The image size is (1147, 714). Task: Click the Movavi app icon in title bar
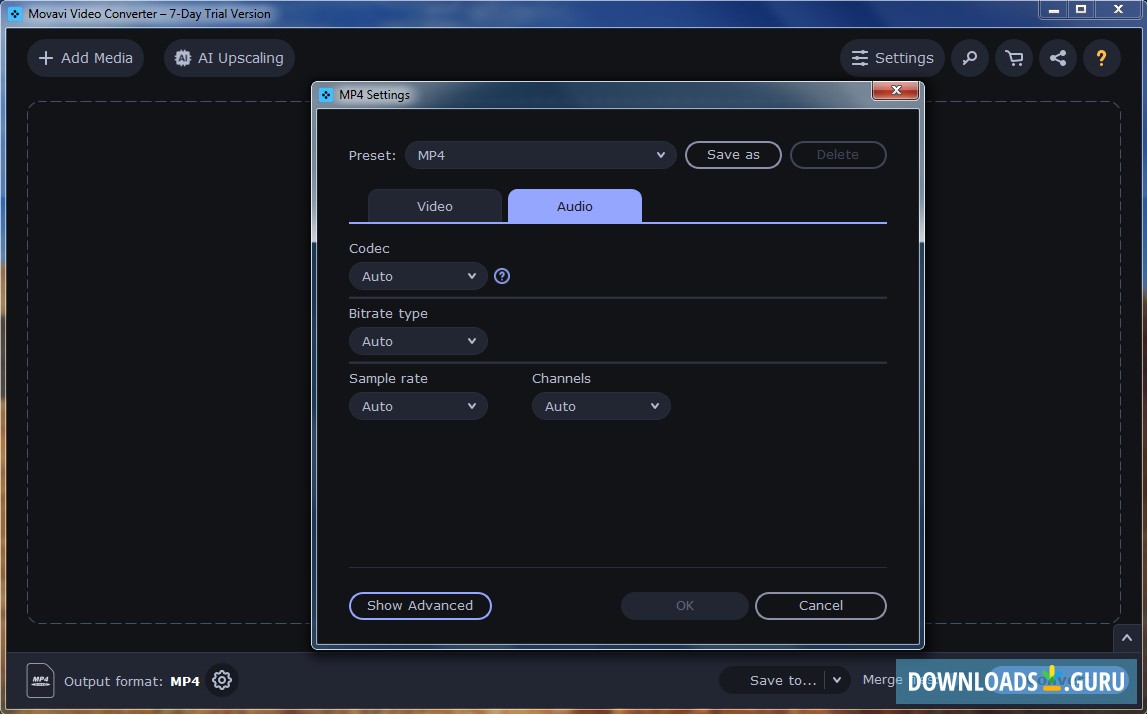(x=15, y=13)
